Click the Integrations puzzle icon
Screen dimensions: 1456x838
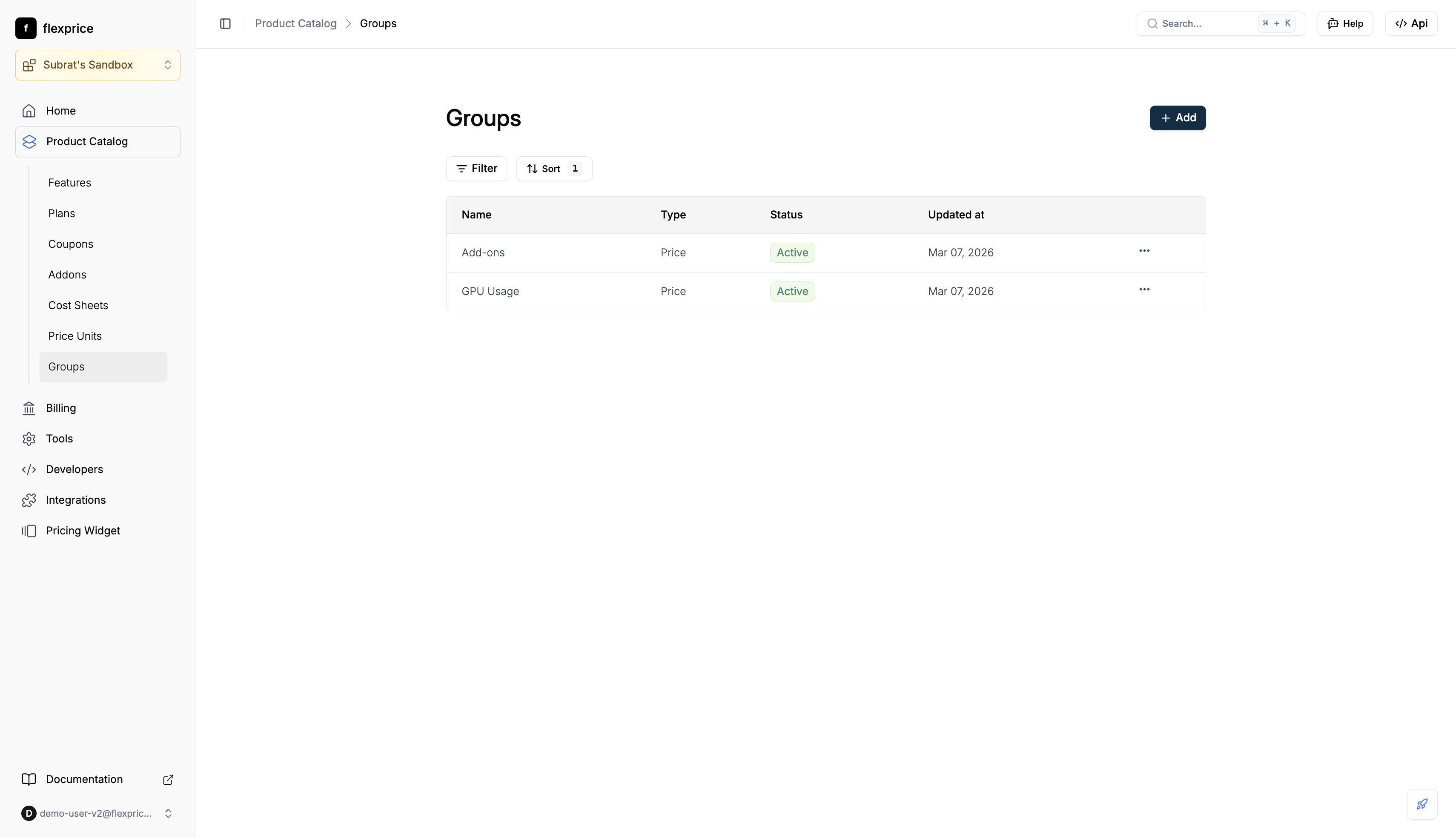point(29,500)
